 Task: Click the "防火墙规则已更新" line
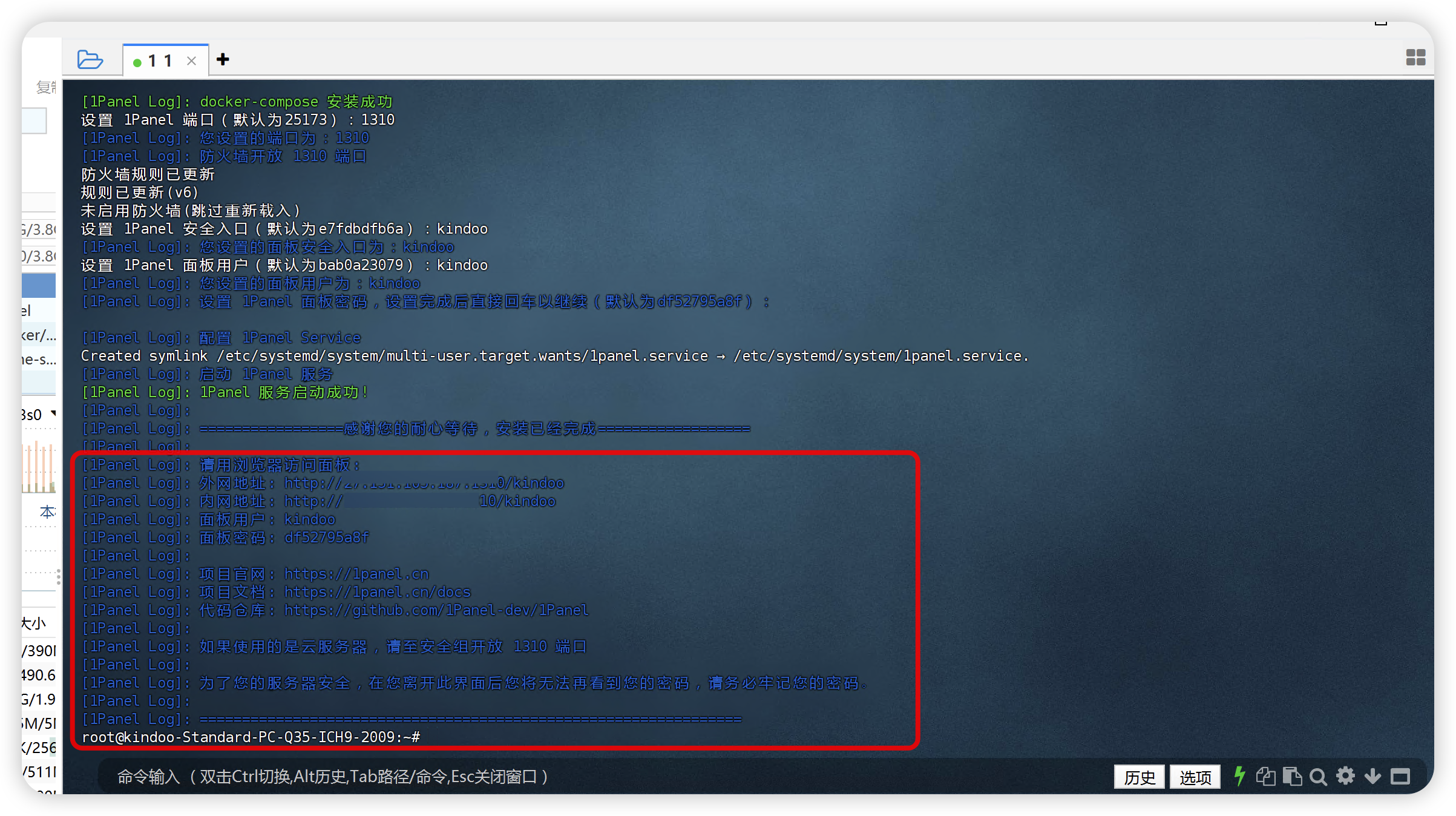click(x=148, y=174)
